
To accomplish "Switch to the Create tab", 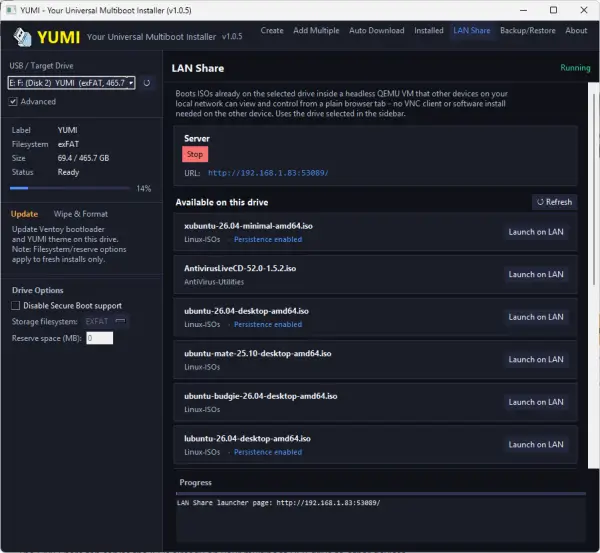I will [272, 31].
